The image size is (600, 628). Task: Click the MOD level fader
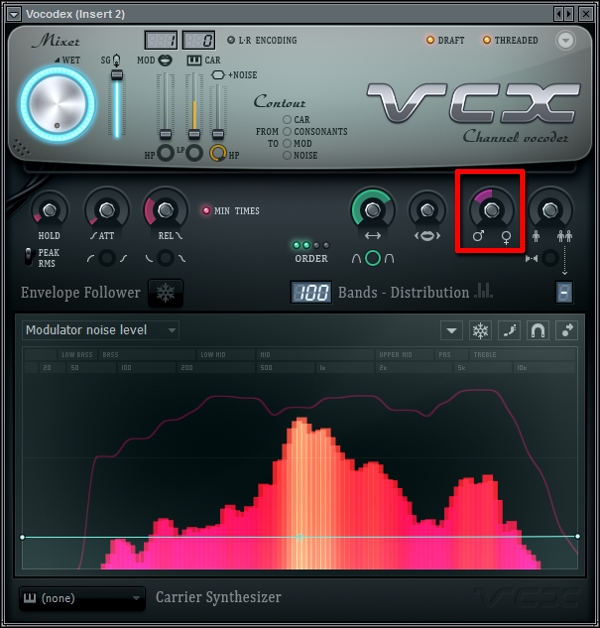tap(165, 134)
